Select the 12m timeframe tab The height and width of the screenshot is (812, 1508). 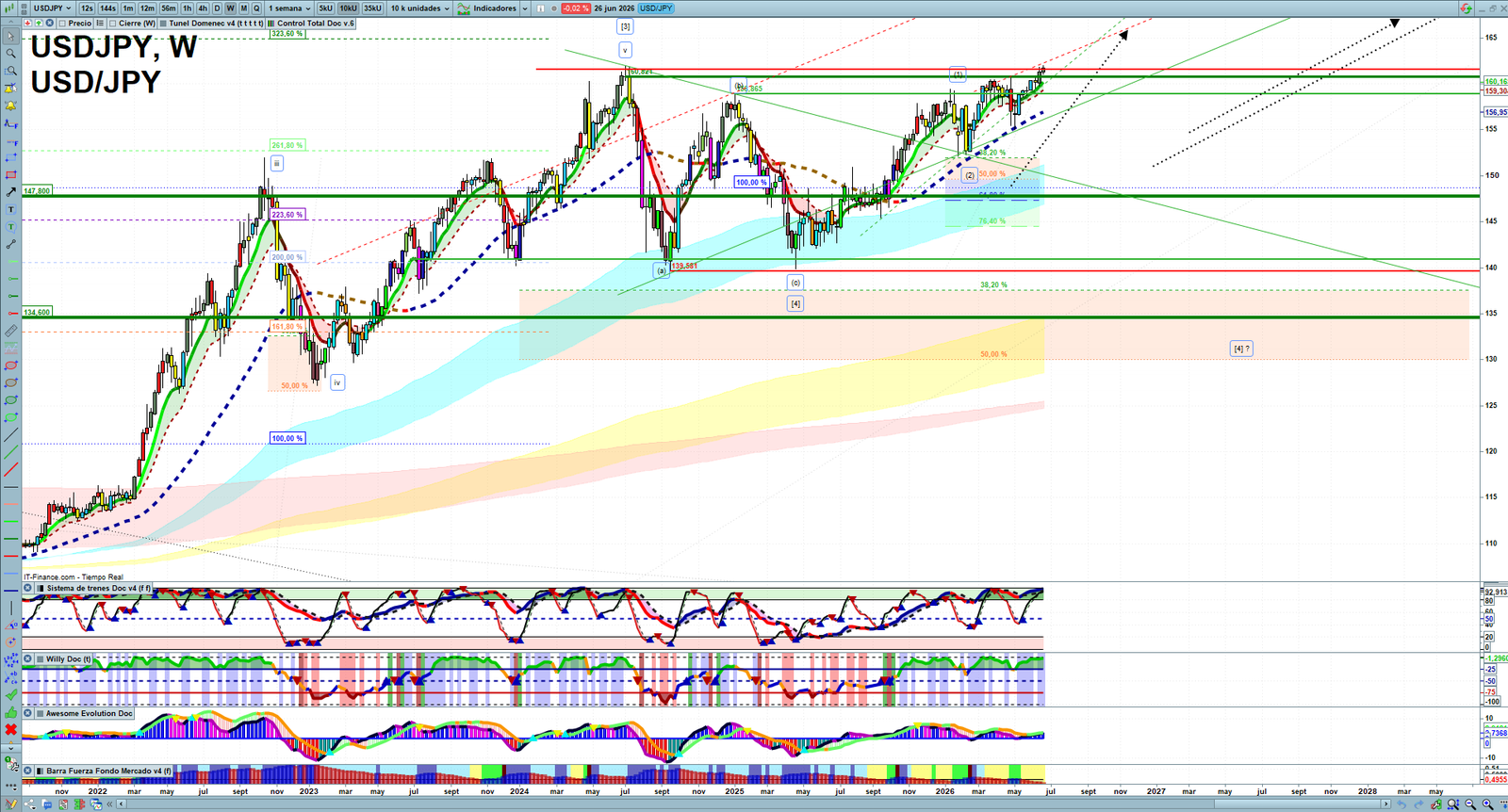coord(147,8)
